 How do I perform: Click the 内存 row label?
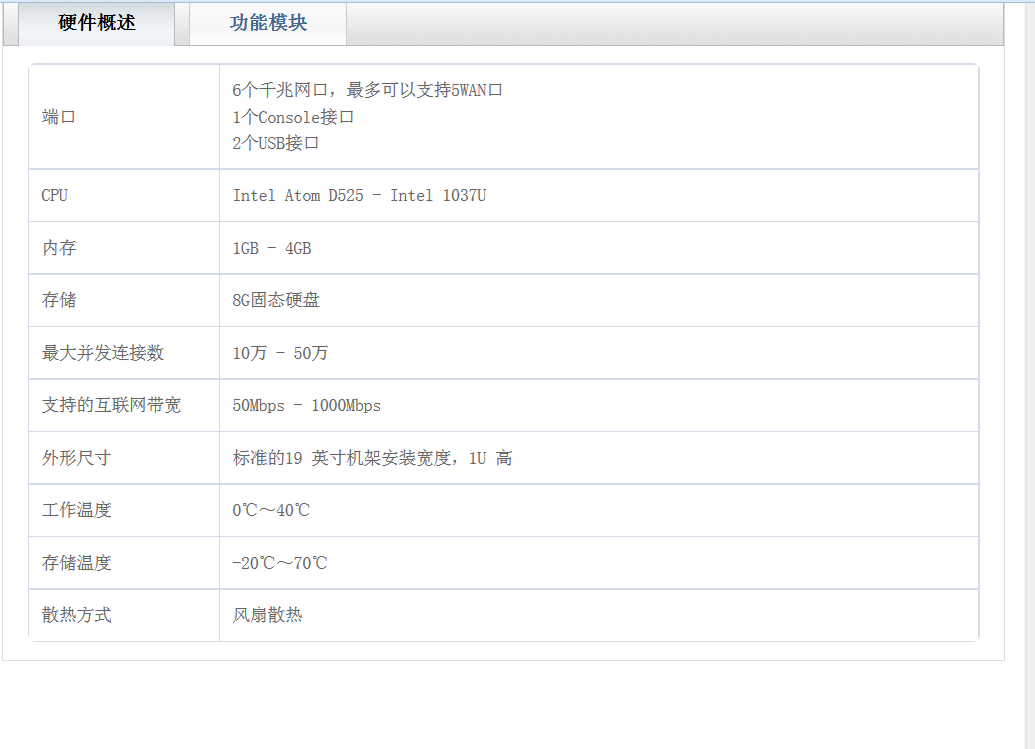click(59, 248)
